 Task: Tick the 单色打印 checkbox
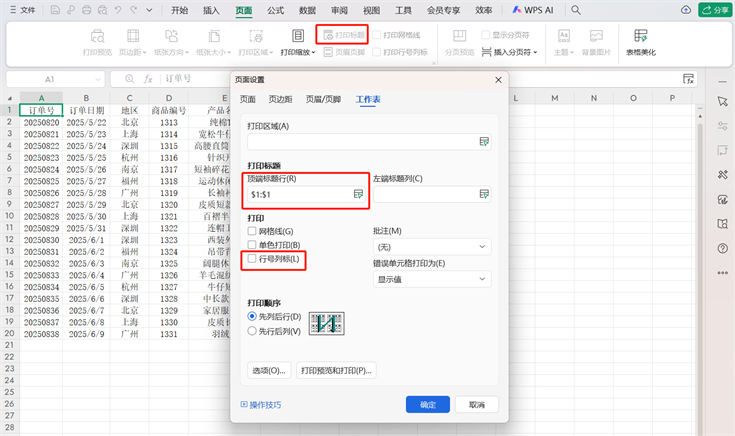(x=252, y=244)
